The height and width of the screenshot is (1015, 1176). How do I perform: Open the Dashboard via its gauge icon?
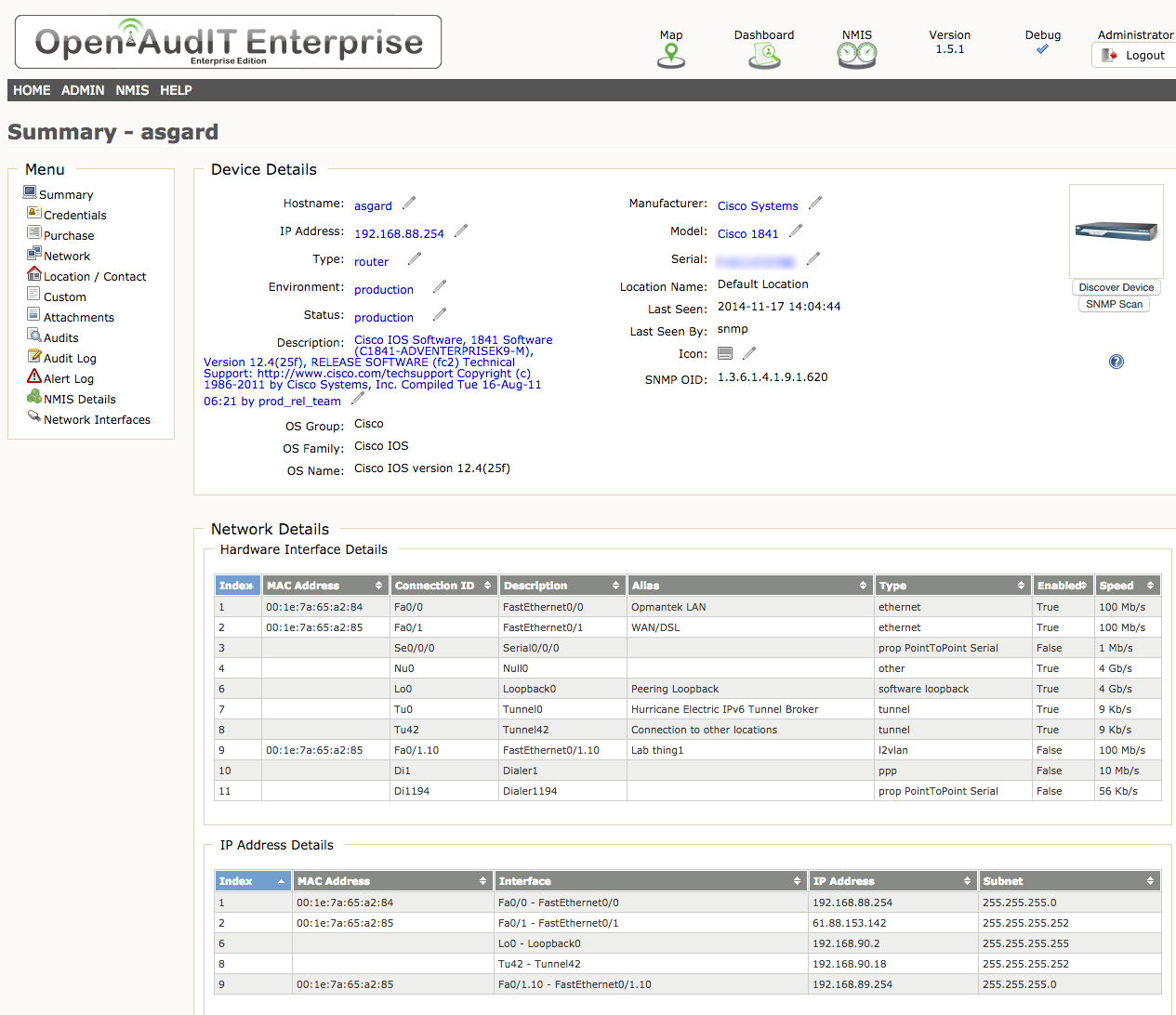[x=763, y=54]
